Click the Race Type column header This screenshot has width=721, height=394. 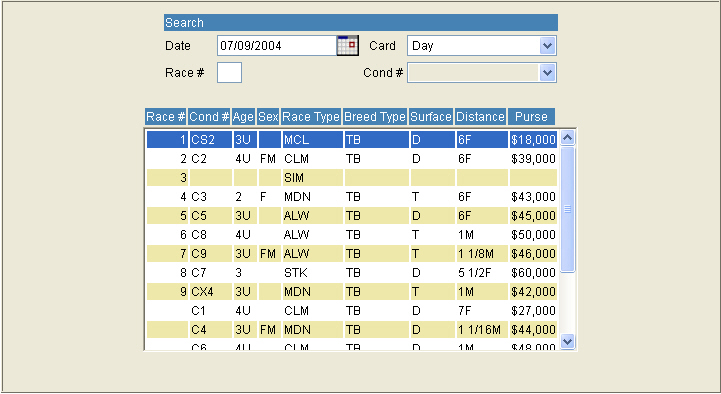311,117
